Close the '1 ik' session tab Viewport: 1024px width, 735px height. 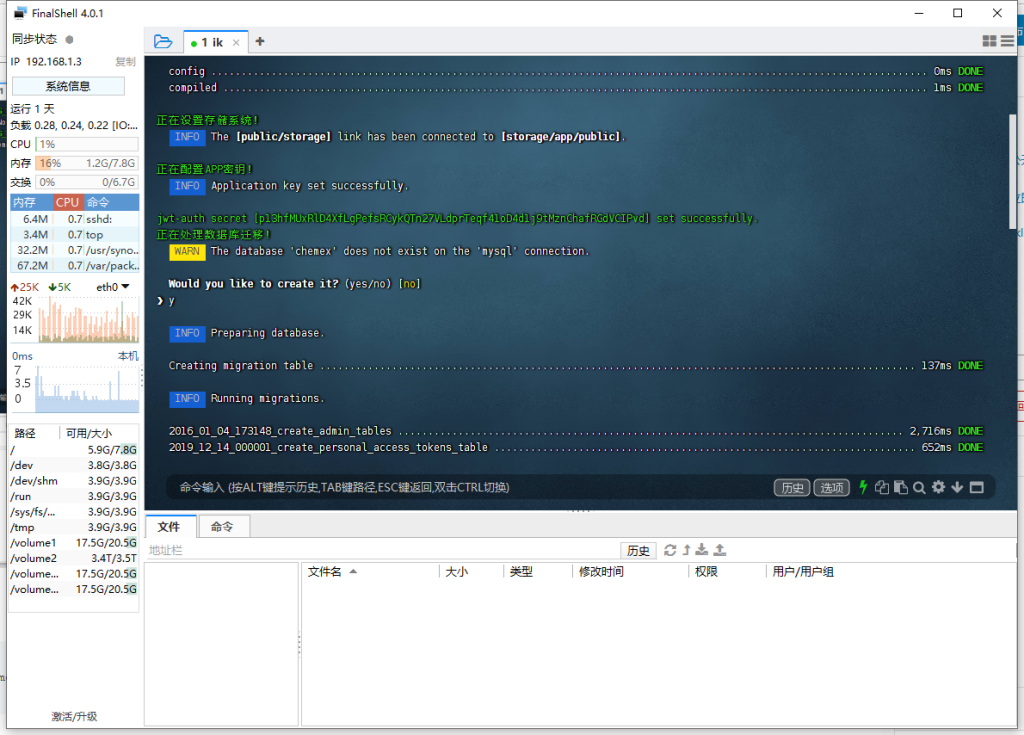[x=236, y=42]
